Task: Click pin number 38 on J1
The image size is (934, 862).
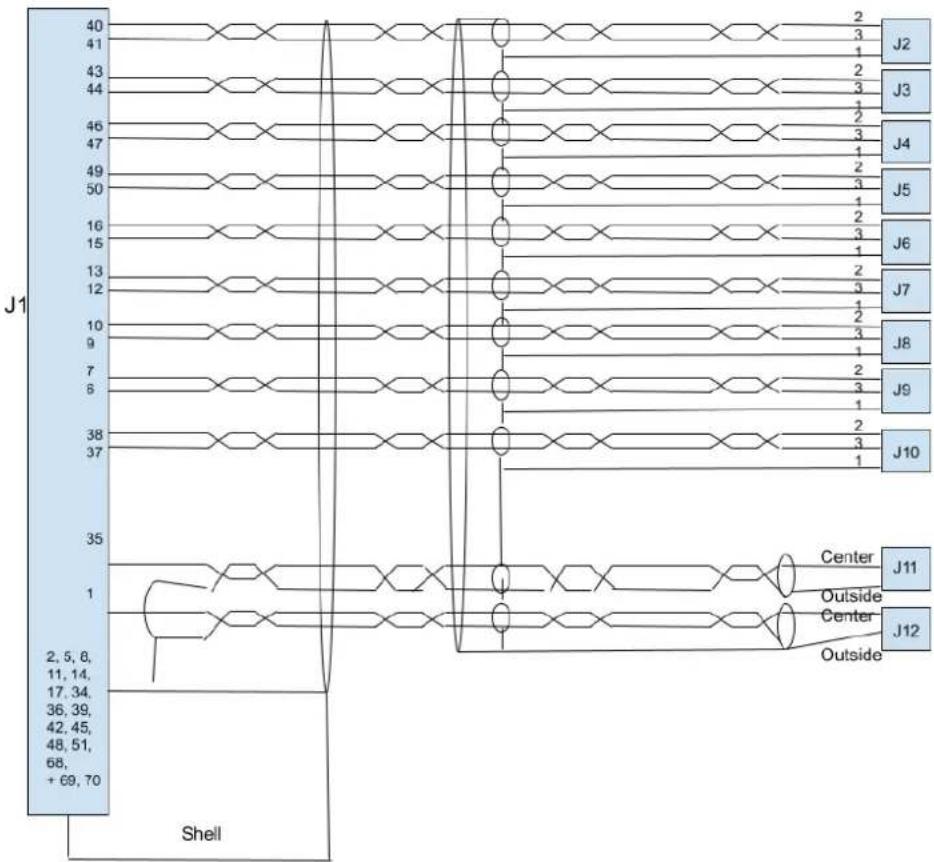Action: tap(95, 435)
